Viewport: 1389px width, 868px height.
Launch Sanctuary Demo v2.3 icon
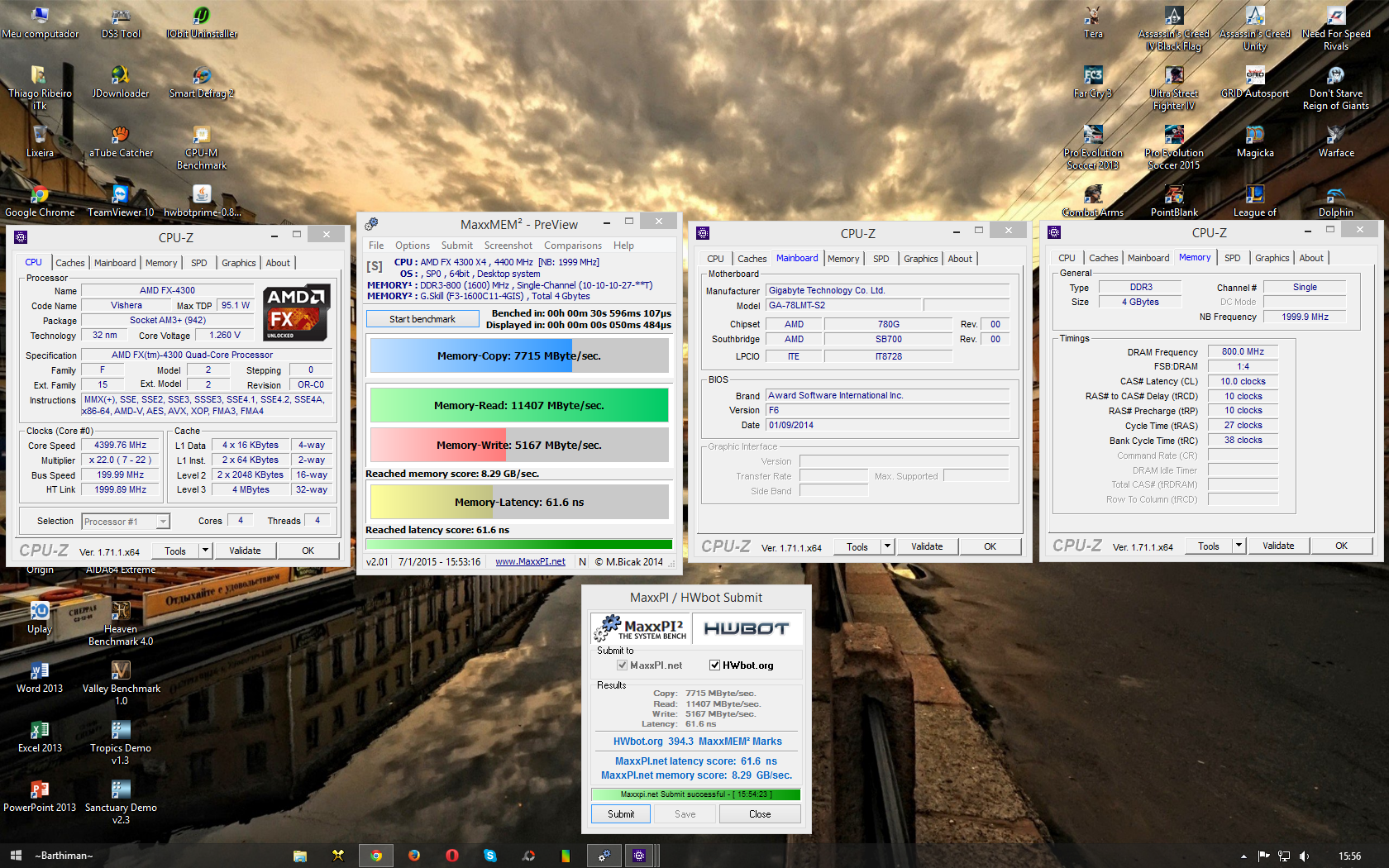(121, 802)
